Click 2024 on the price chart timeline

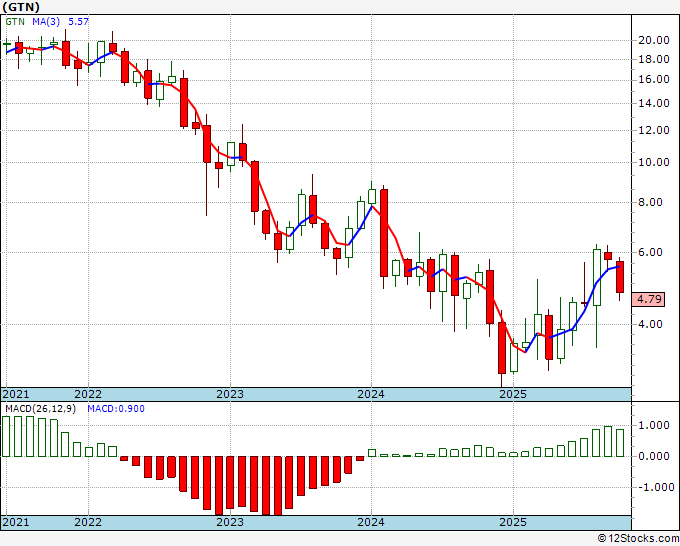pos(371,394)
